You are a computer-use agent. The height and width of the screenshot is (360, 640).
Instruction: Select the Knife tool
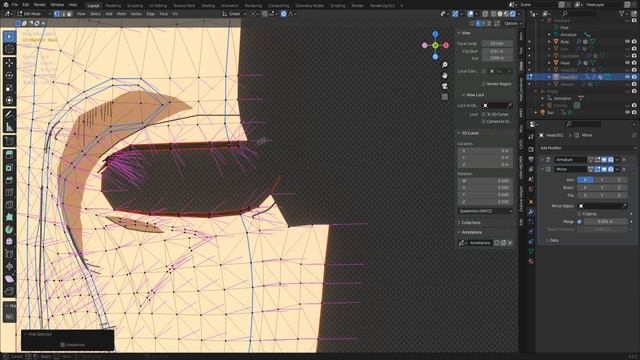tap(9, 204)
